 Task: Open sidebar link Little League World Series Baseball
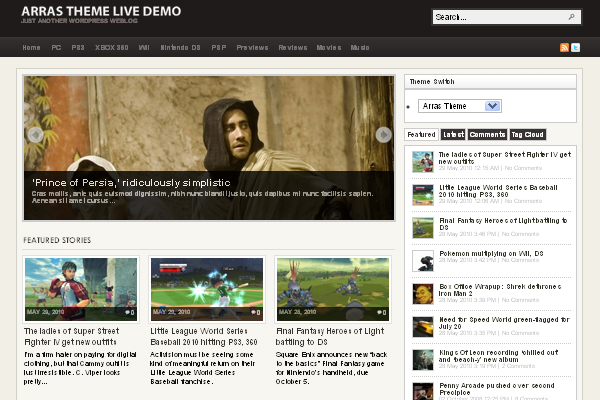point(498,191)
